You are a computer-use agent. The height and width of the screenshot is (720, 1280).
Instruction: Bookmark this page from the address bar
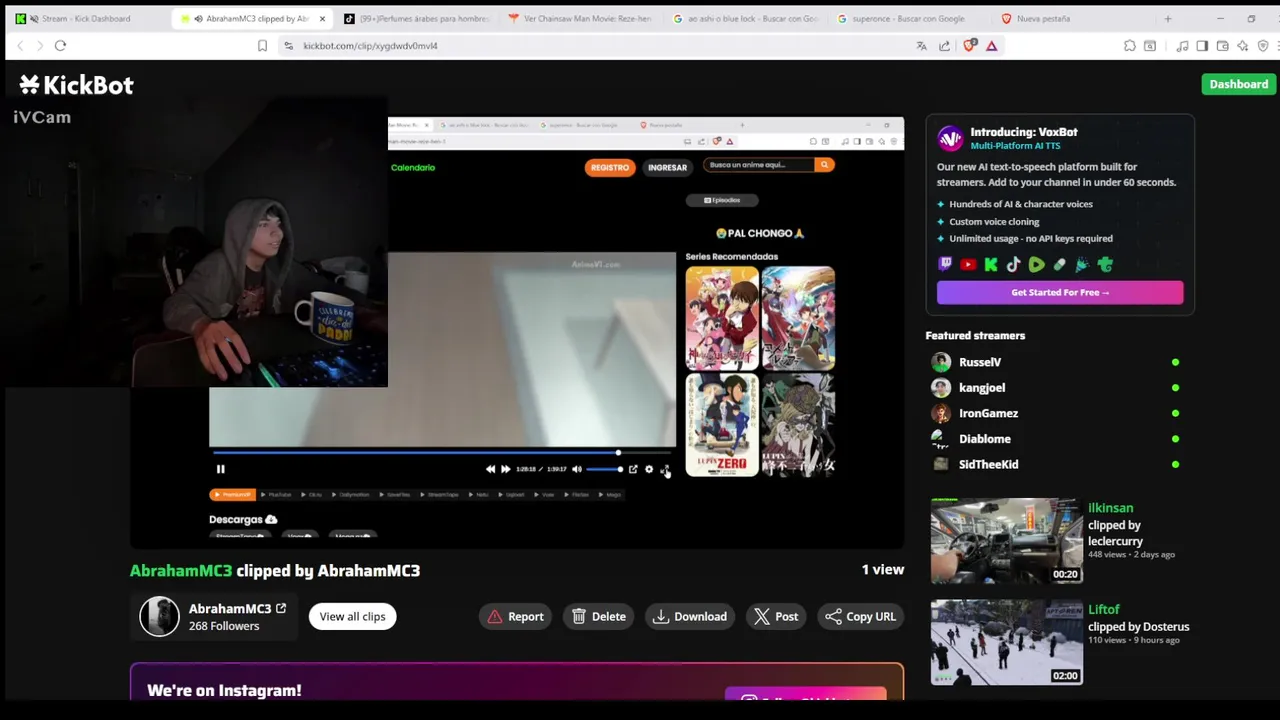point(262,45)
